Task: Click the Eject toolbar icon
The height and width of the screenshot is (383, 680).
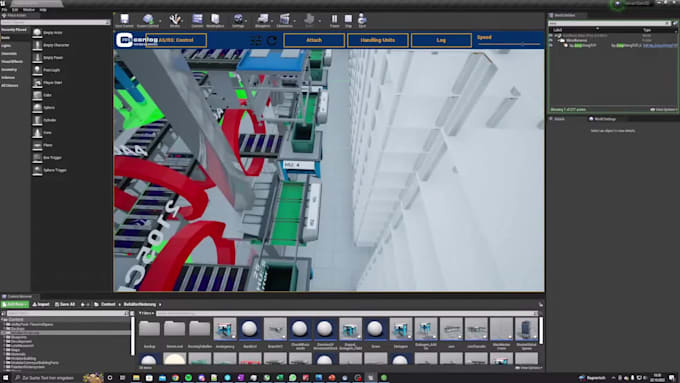Action: coord(362,20)
